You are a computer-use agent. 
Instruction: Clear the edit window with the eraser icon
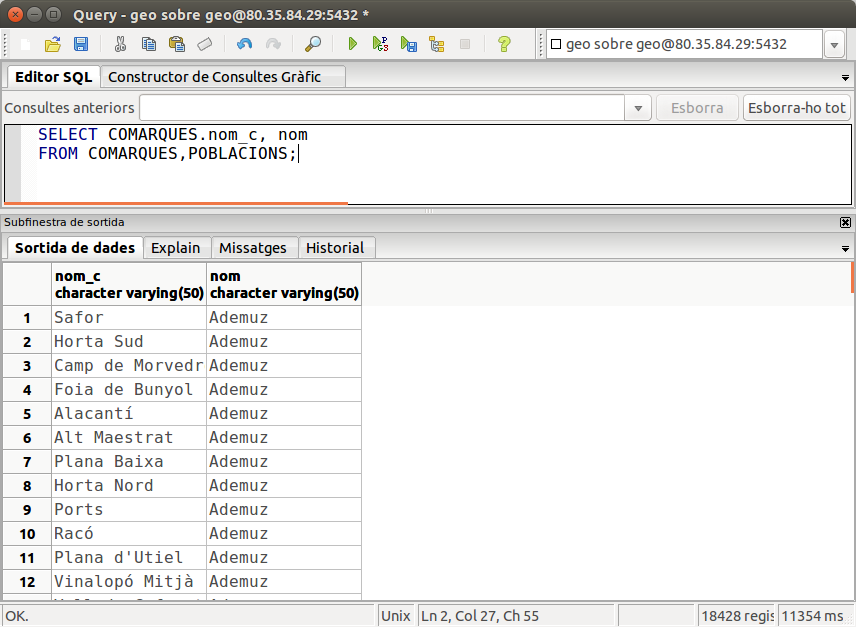click(205, 44)
